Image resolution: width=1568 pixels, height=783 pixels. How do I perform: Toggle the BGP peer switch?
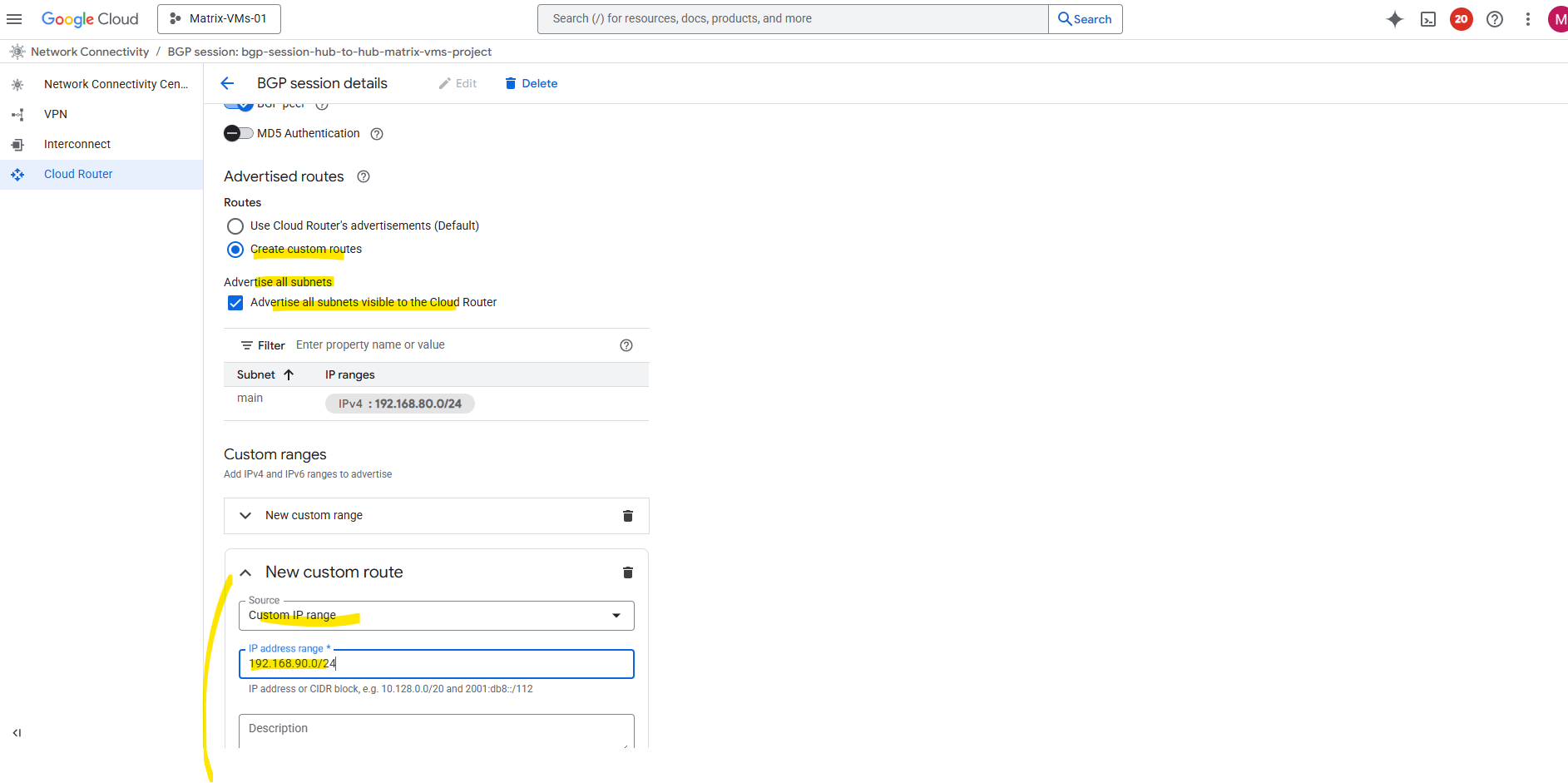tap(238, 105)
